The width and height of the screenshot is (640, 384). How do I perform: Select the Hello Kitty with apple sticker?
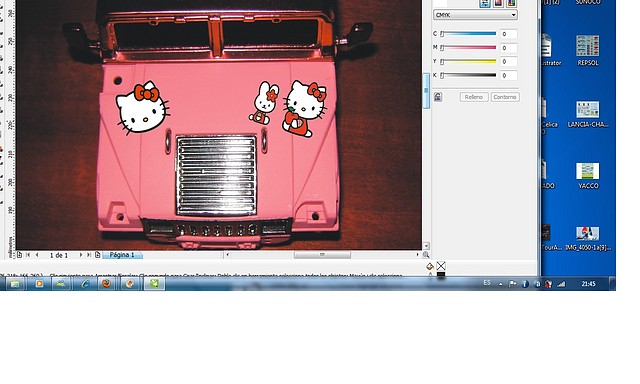[x=304, y=109]
